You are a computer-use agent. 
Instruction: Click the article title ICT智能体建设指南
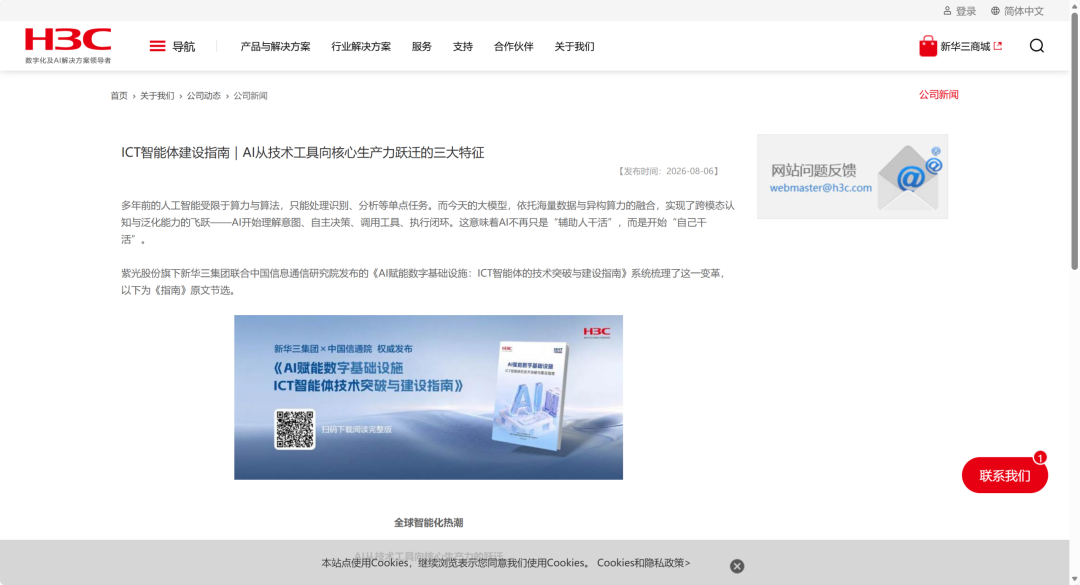[302, 152]
